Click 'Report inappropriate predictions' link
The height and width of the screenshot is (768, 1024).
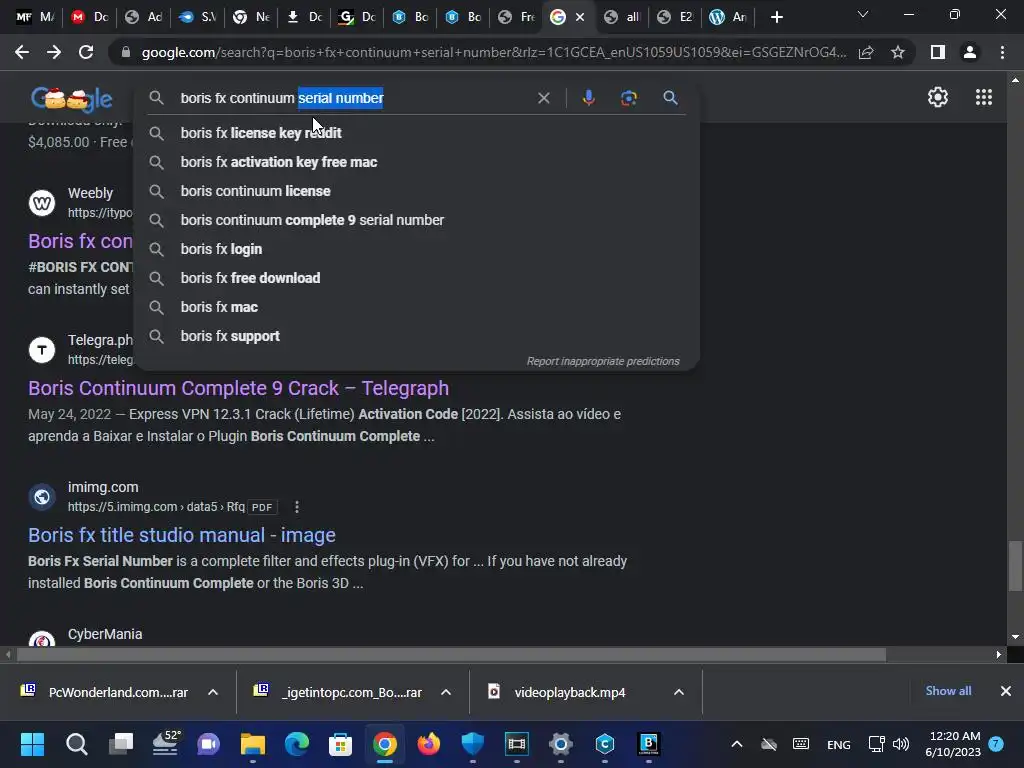603,361
